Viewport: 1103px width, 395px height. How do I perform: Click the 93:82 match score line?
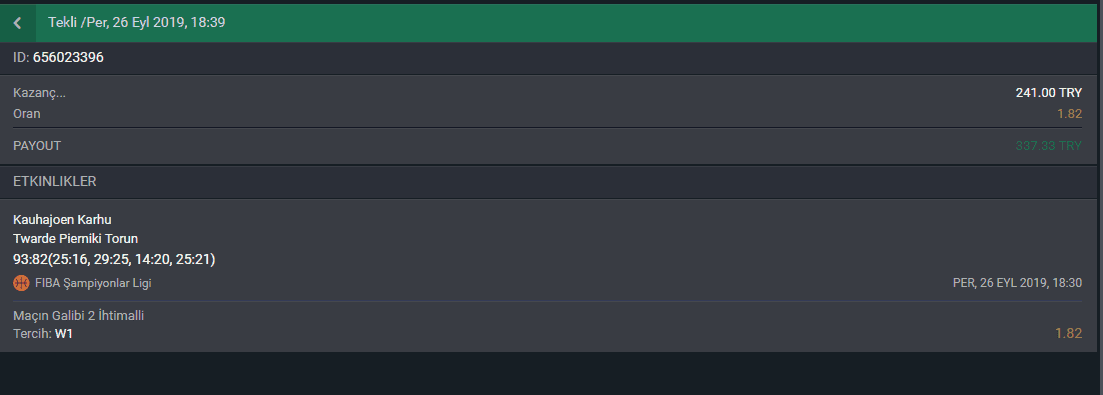pyautogui.click(x=114, y=259)
